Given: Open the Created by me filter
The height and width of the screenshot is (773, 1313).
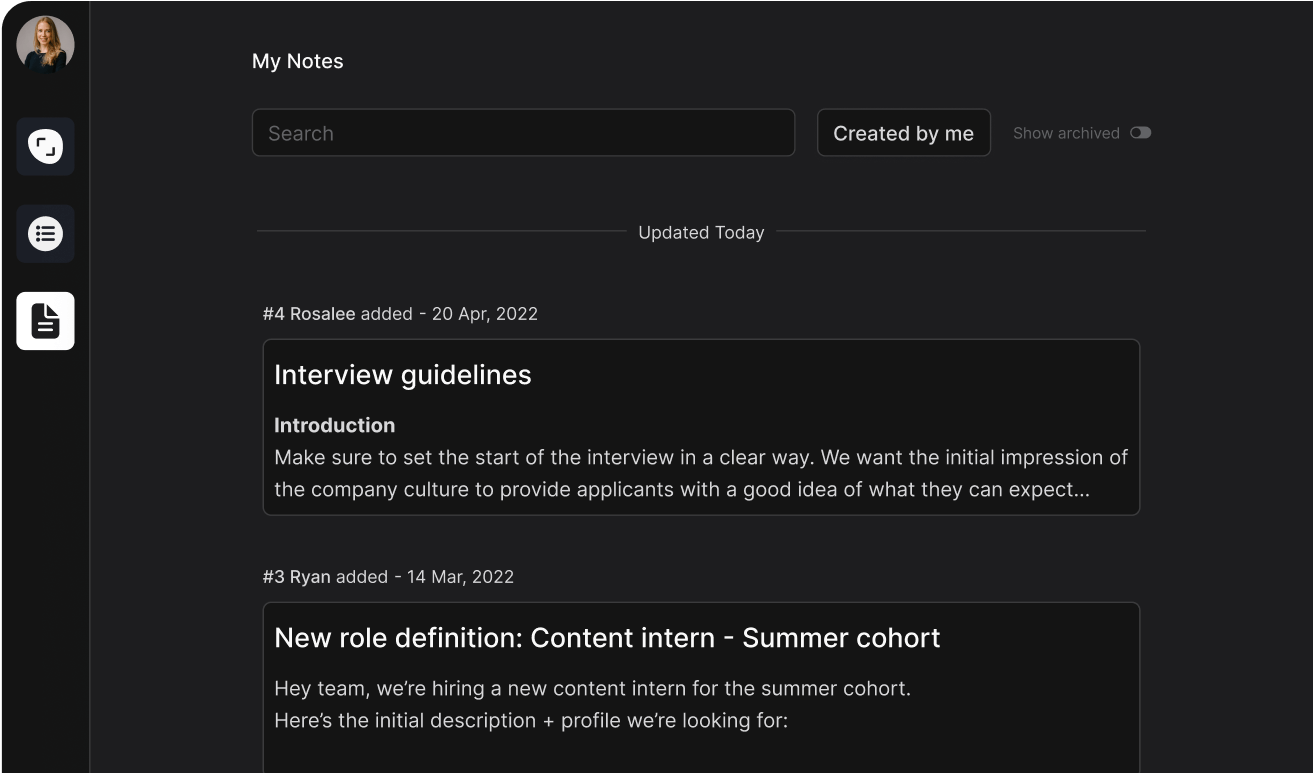Looking at the screenshot, I should (903, 133).
